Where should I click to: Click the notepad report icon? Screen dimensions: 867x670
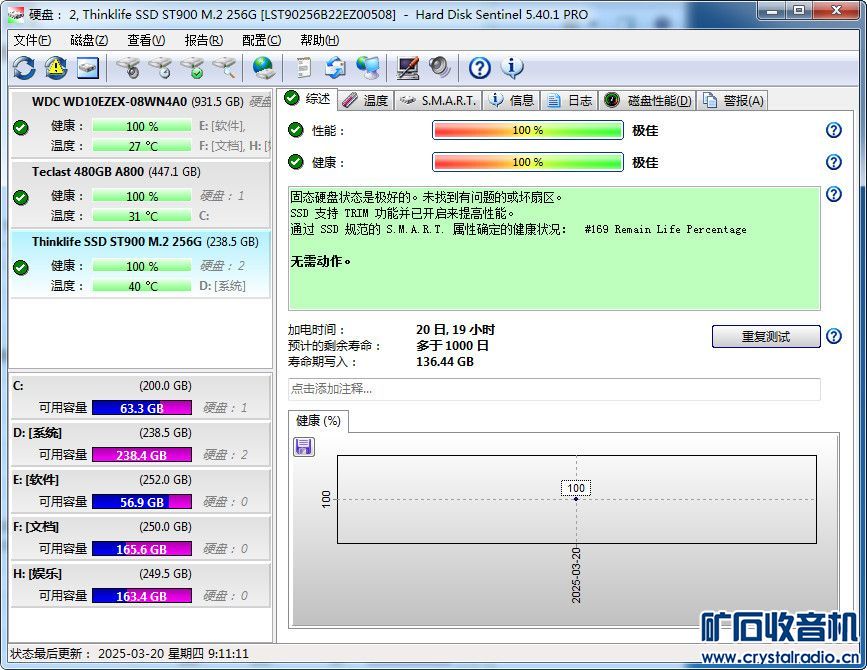[303, 69]
